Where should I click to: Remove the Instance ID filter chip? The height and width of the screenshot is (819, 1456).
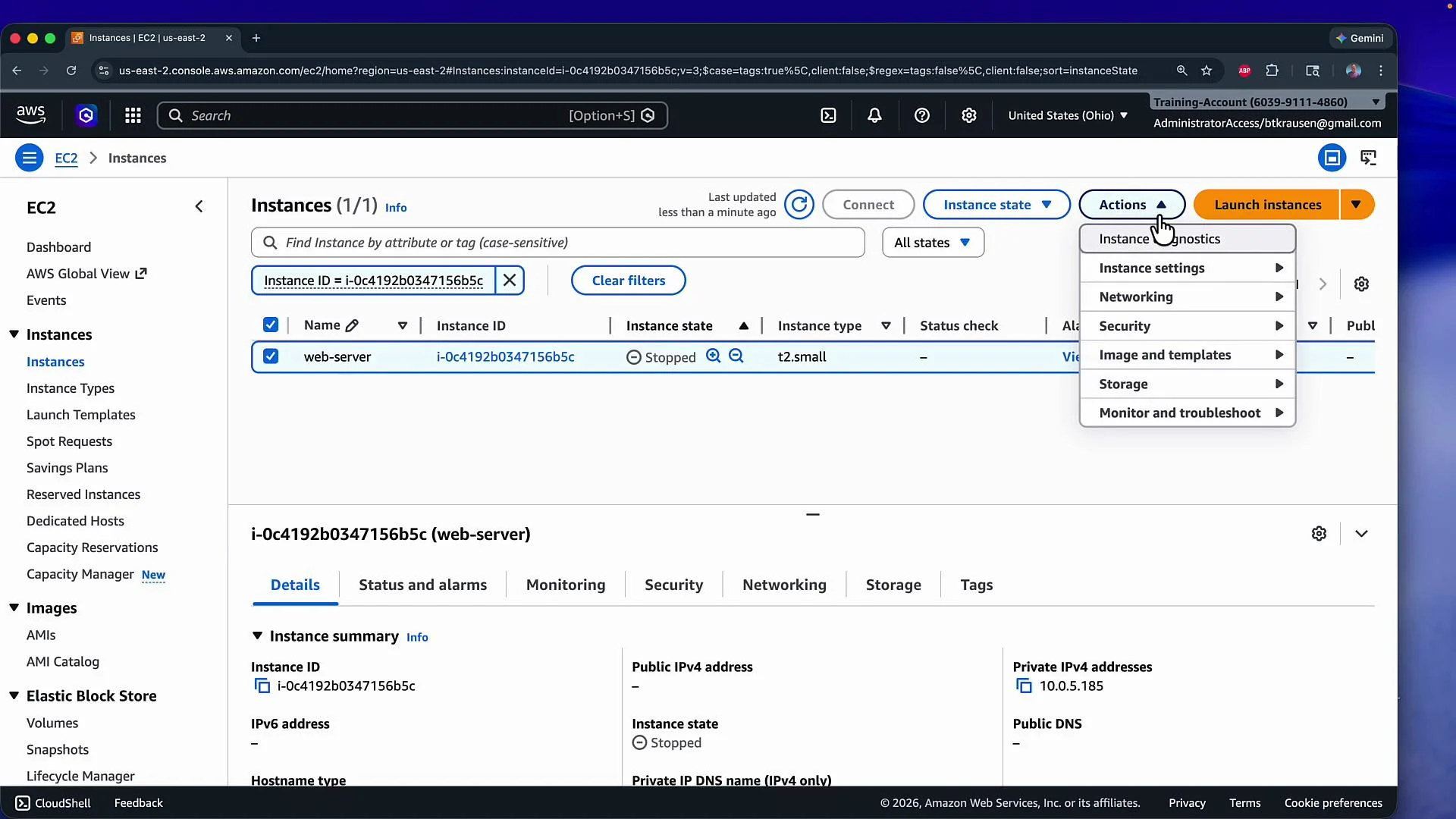[x=510, y=281]
